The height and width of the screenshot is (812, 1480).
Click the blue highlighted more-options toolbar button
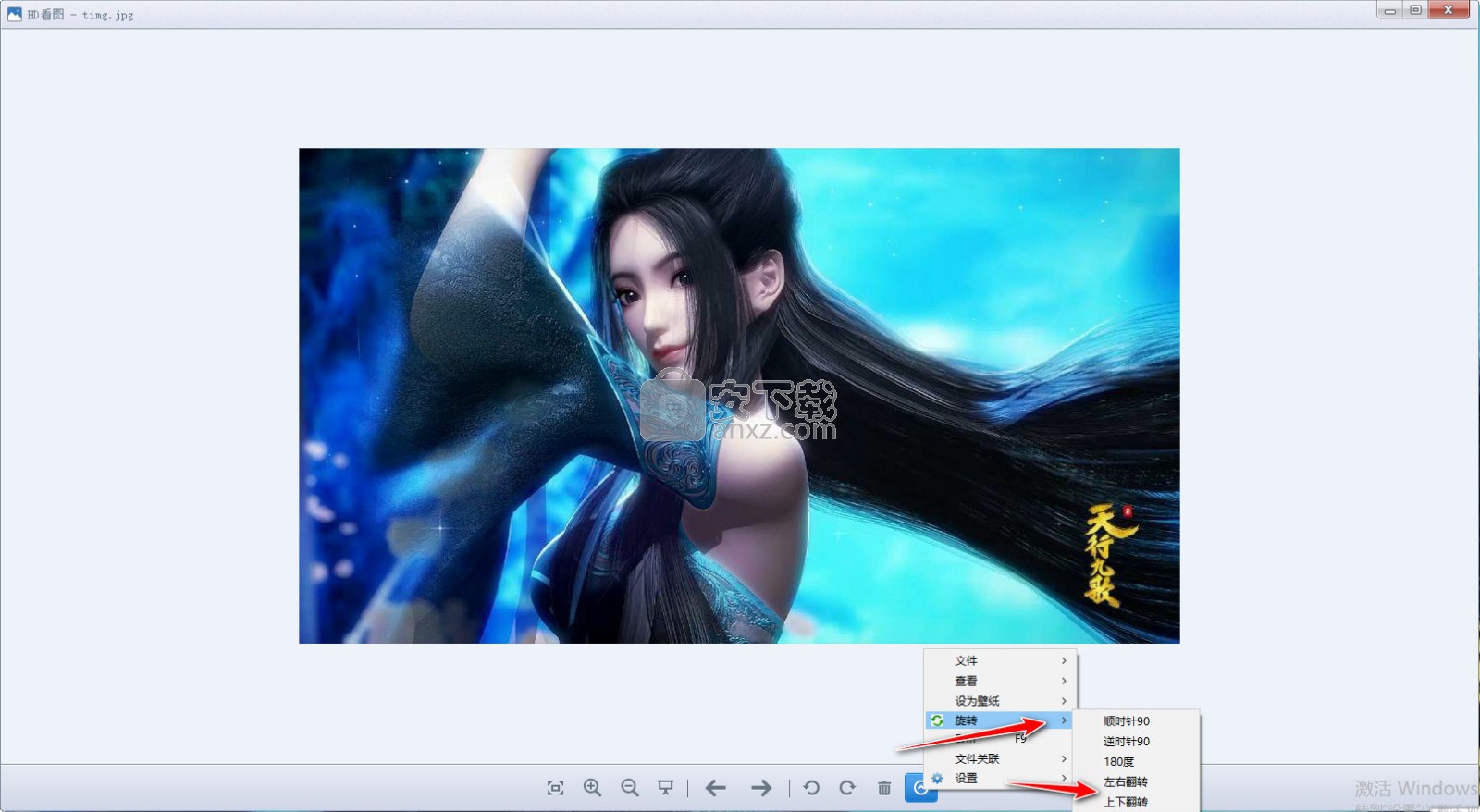point(920,788)
